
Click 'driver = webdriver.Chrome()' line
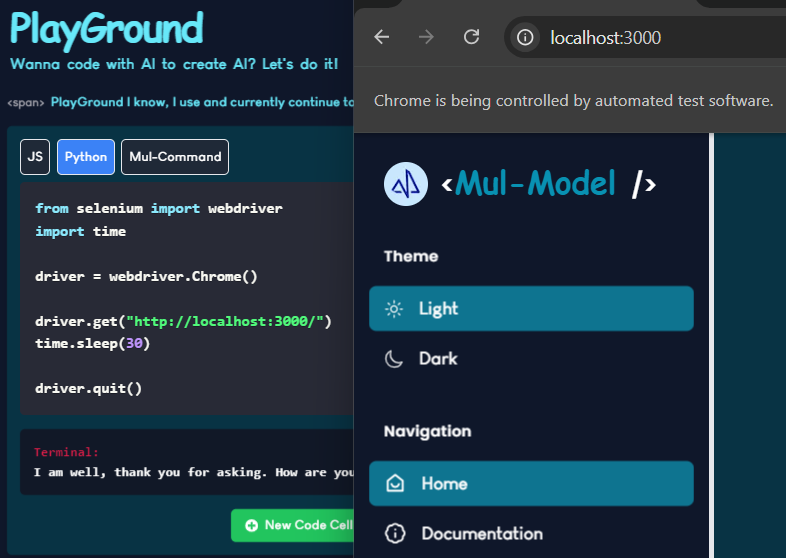(146, 276)
